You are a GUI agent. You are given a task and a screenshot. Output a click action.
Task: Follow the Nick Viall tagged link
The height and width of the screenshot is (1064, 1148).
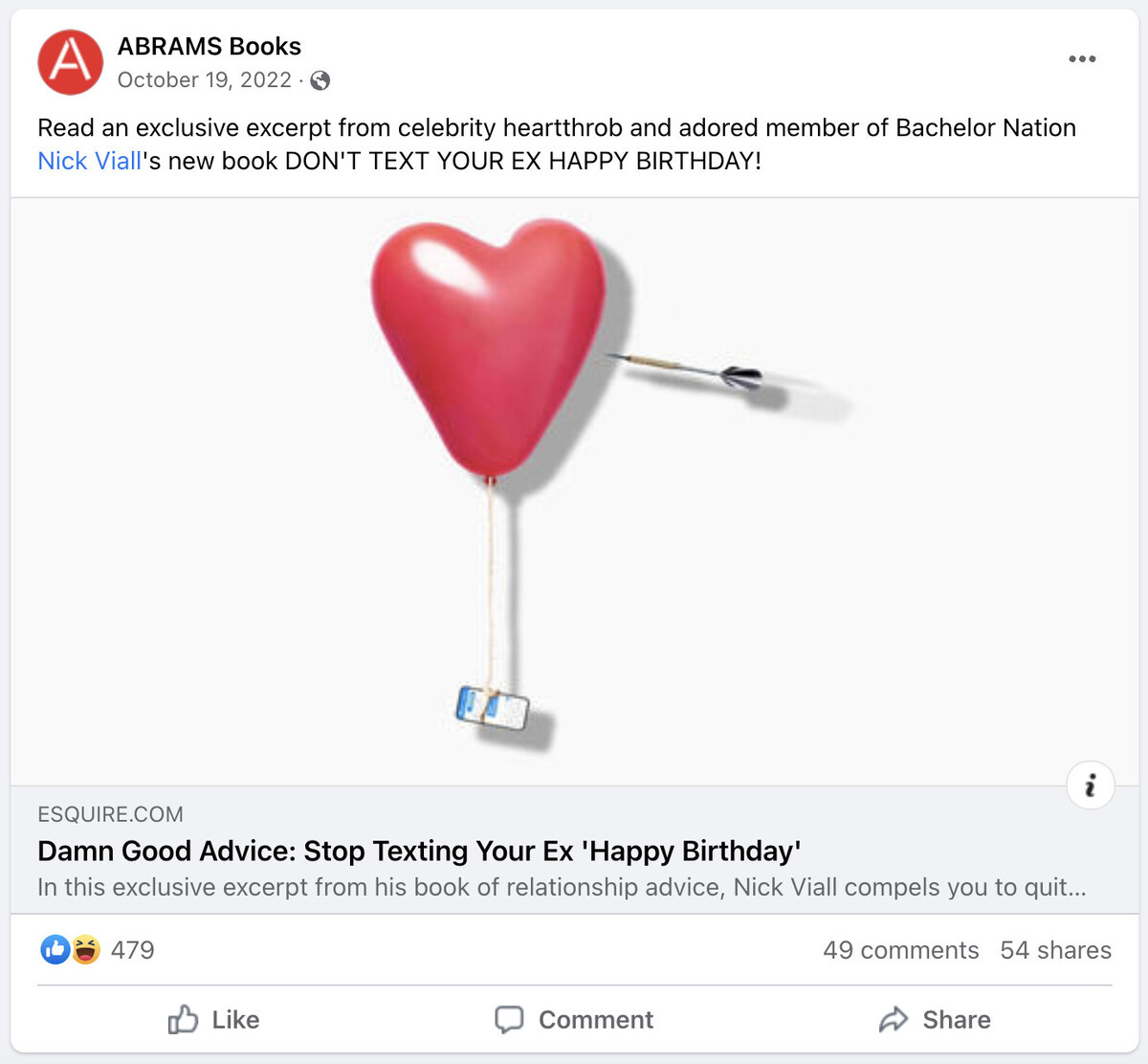pyautogui.click(x=89, y=161)
